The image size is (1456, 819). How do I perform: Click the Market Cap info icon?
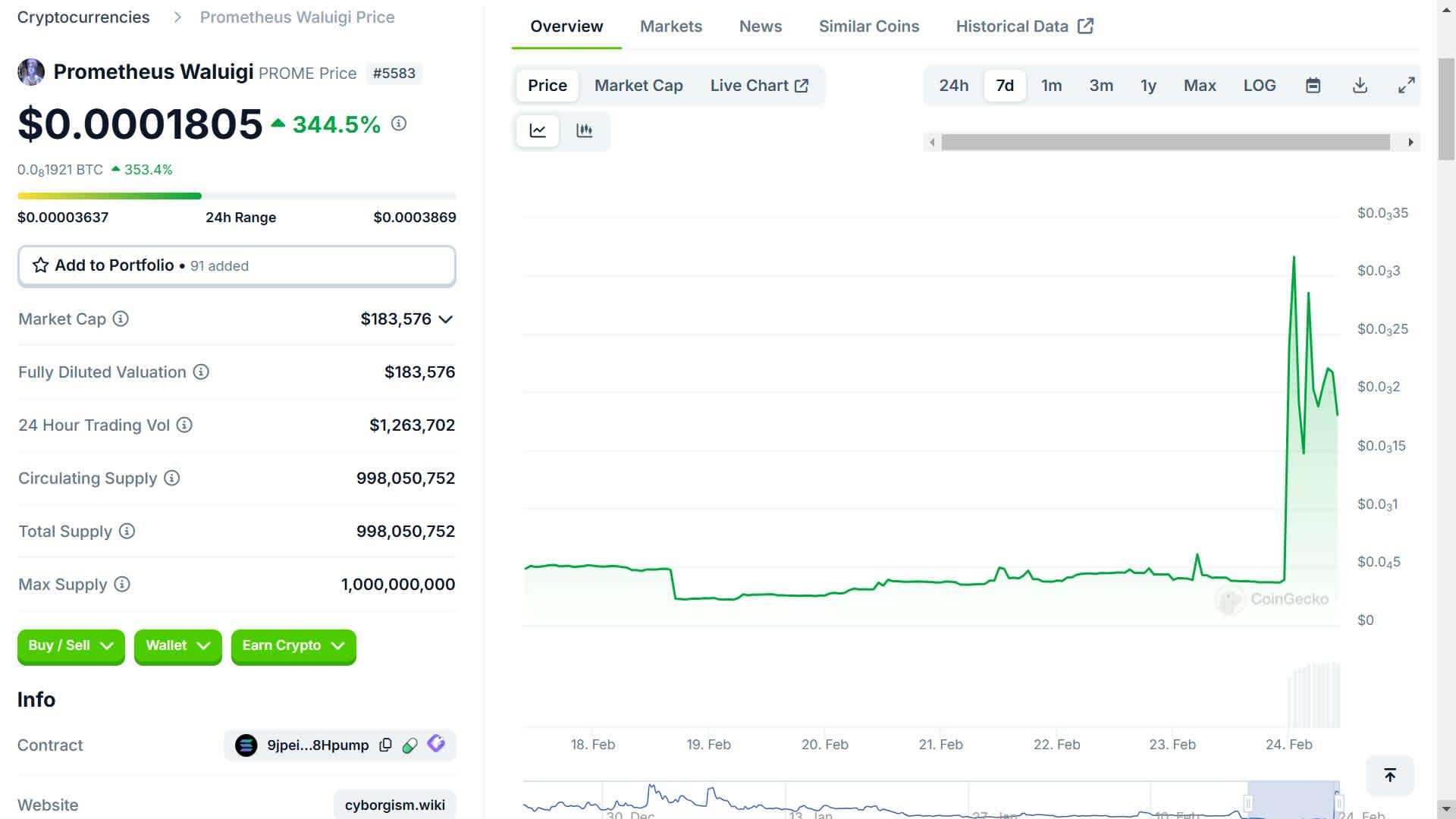coord(121,318)
